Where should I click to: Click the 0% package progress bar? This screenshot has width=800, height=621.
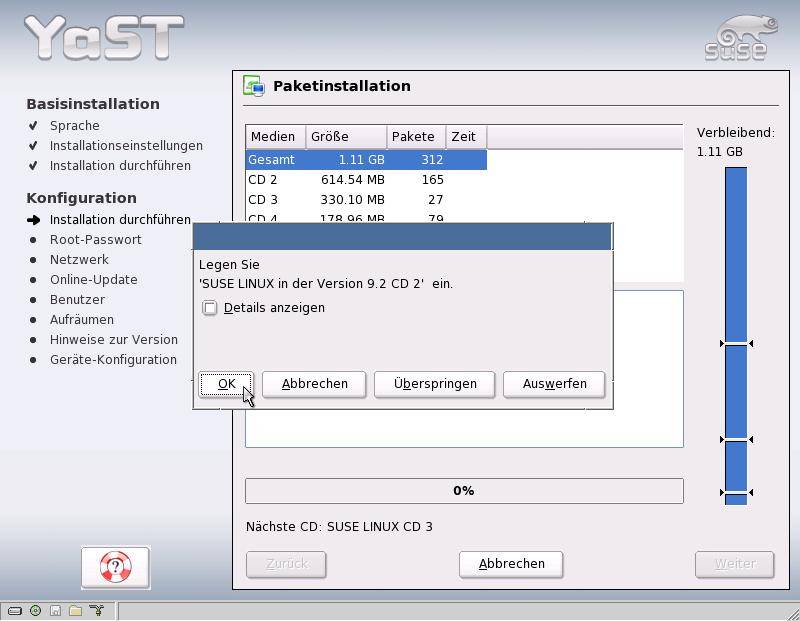464,491
